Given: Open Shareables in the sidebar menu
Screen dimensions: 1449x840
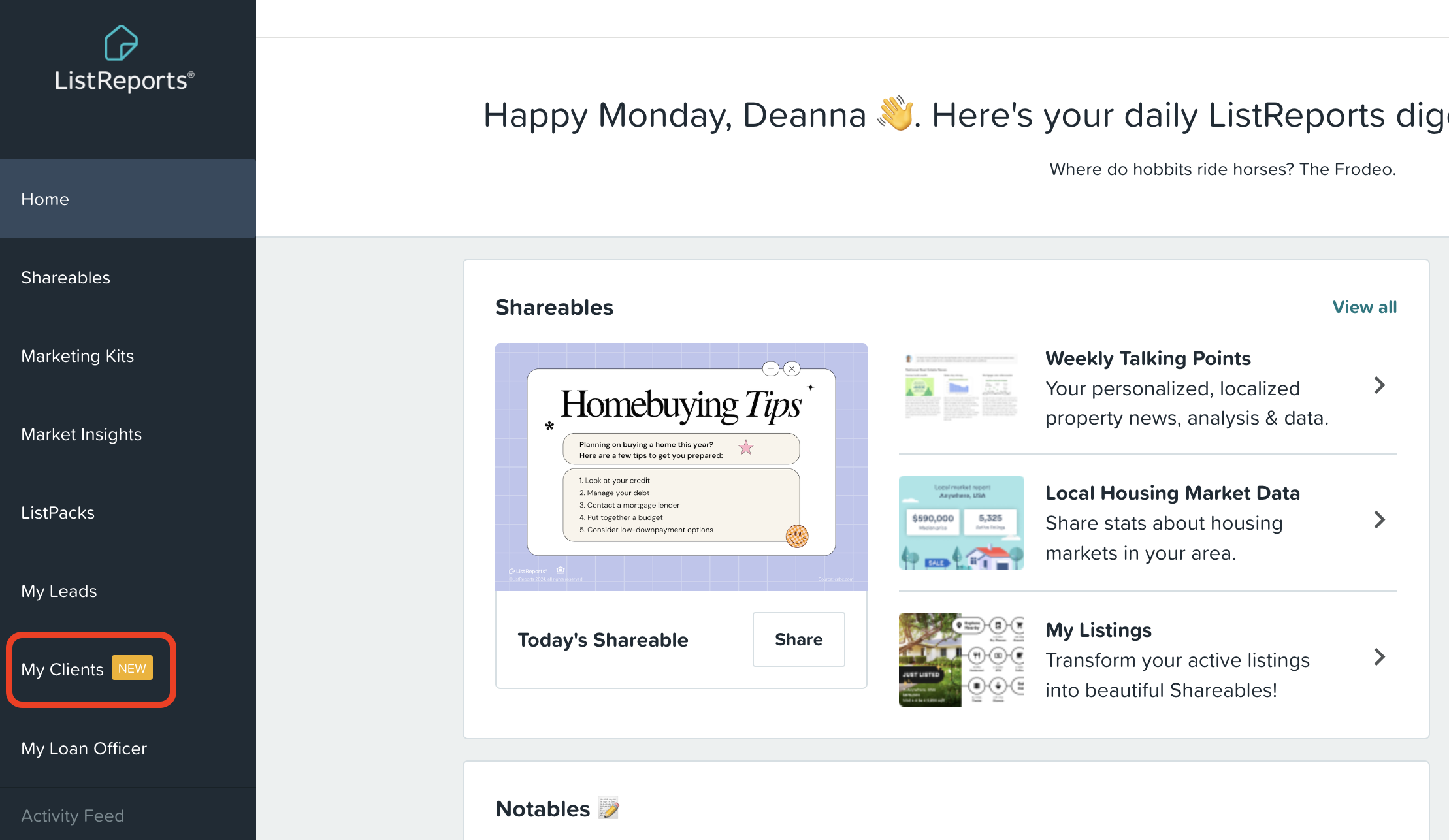Looking at the screenshot, I should (65, 278).
